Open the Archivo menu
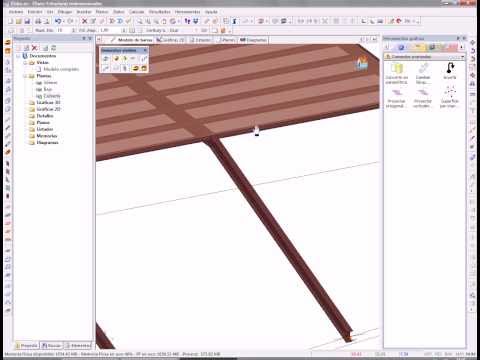This screenshot has width=480, height=360. pos(16,12)
